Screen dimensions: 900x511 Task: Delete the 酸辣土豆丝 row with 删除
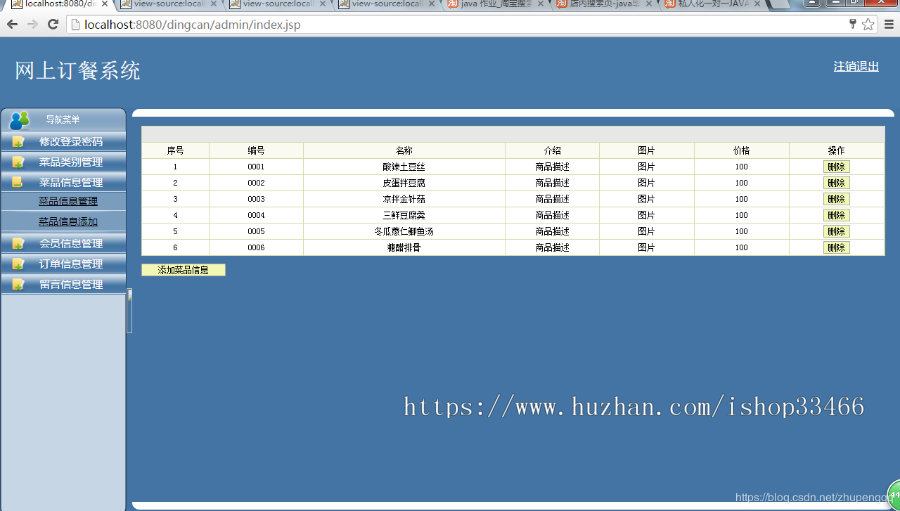click(x=836, y=167)
